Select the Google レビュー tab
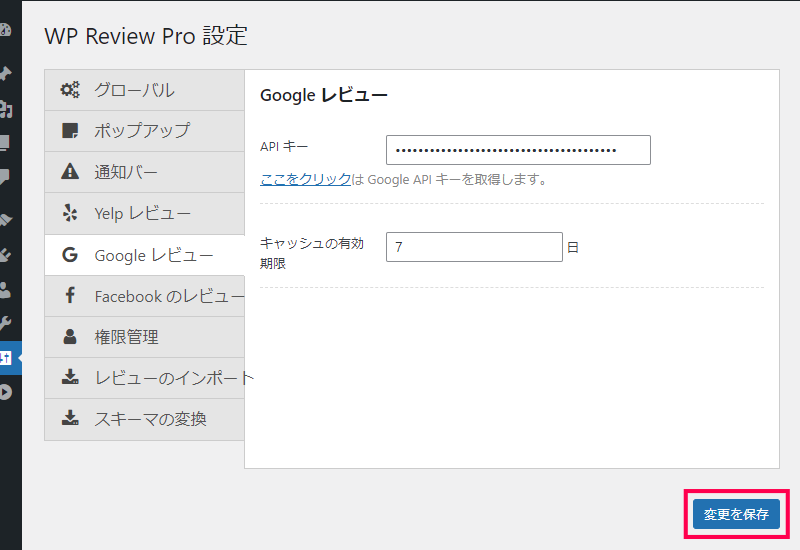The height and width of the screenshot is (550, 800). [x=144, y=255]
